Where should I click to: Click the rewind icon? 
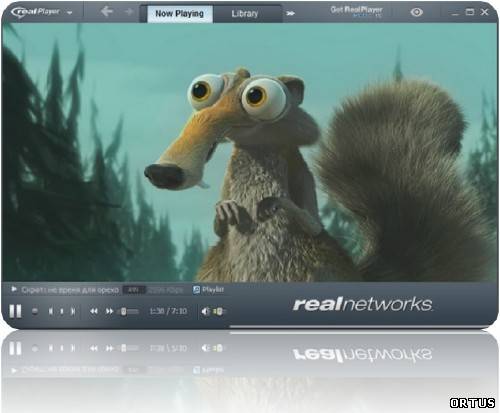[94, 311]
